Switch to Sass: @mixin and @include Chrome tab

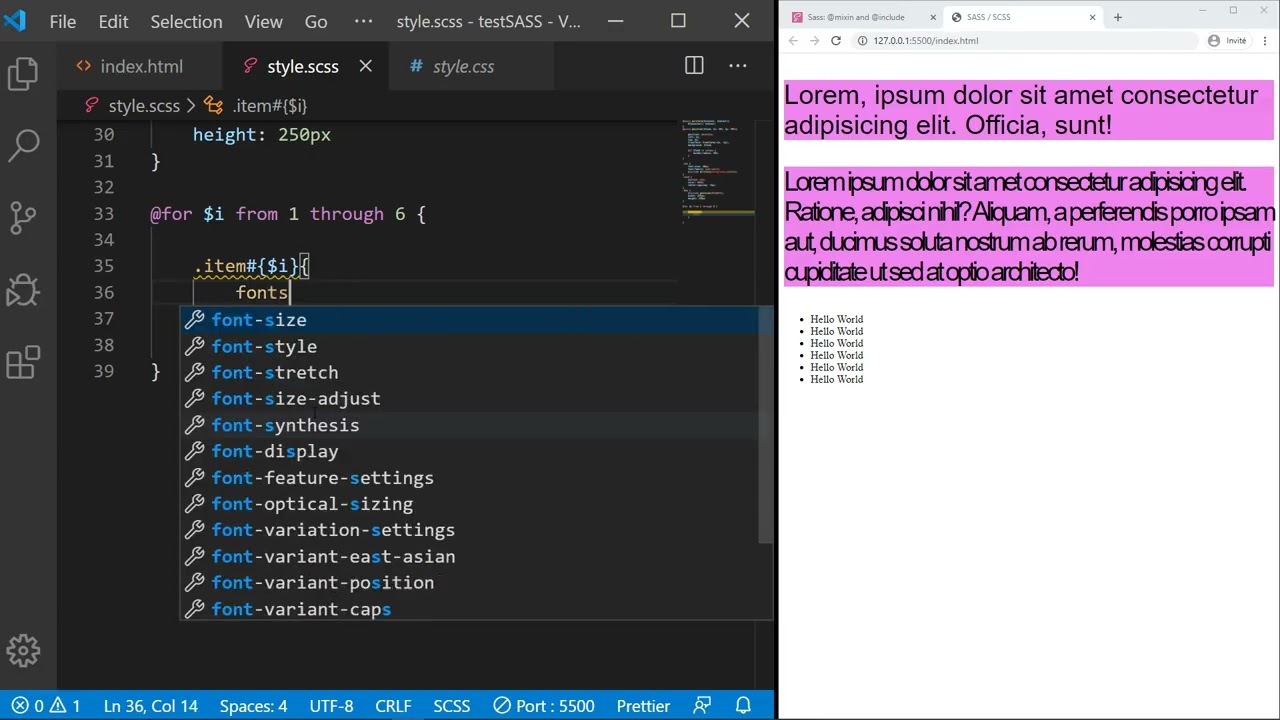[863, 17]
